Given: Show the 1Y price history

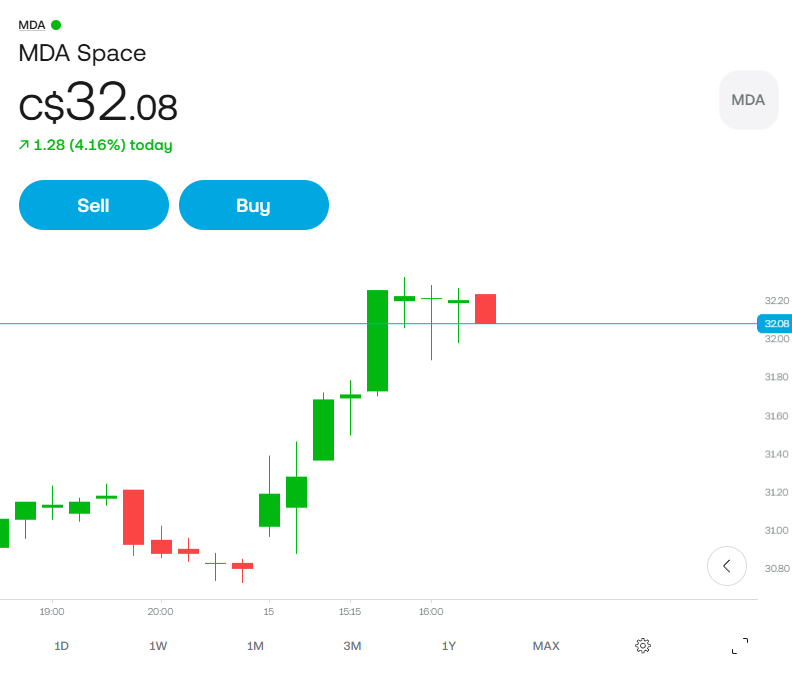Looking at the screenshot, I should [x=449, y=646].
